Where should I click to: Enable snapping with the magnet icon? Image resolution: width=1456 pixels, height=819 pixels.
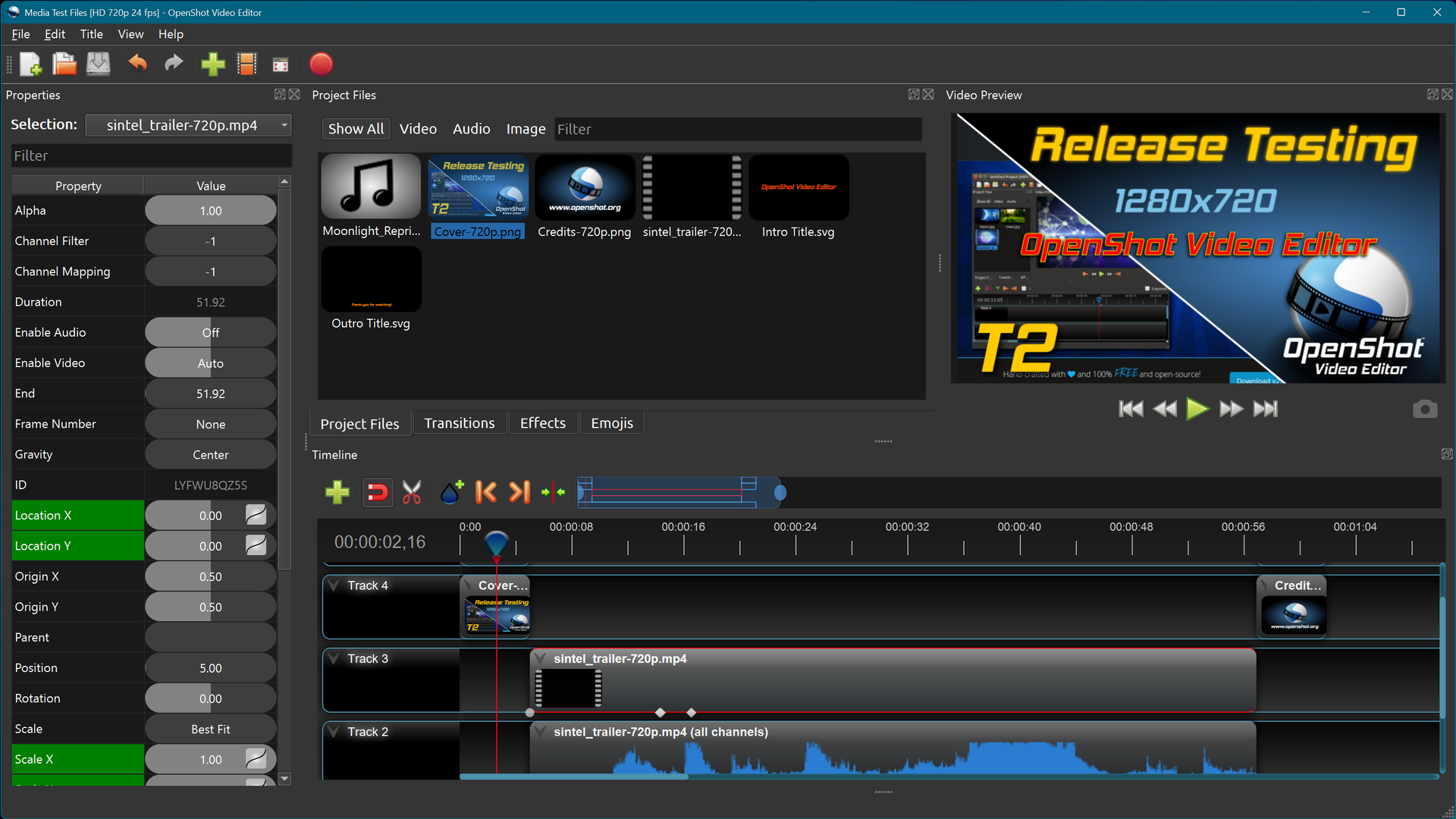[x=377, y=492]
